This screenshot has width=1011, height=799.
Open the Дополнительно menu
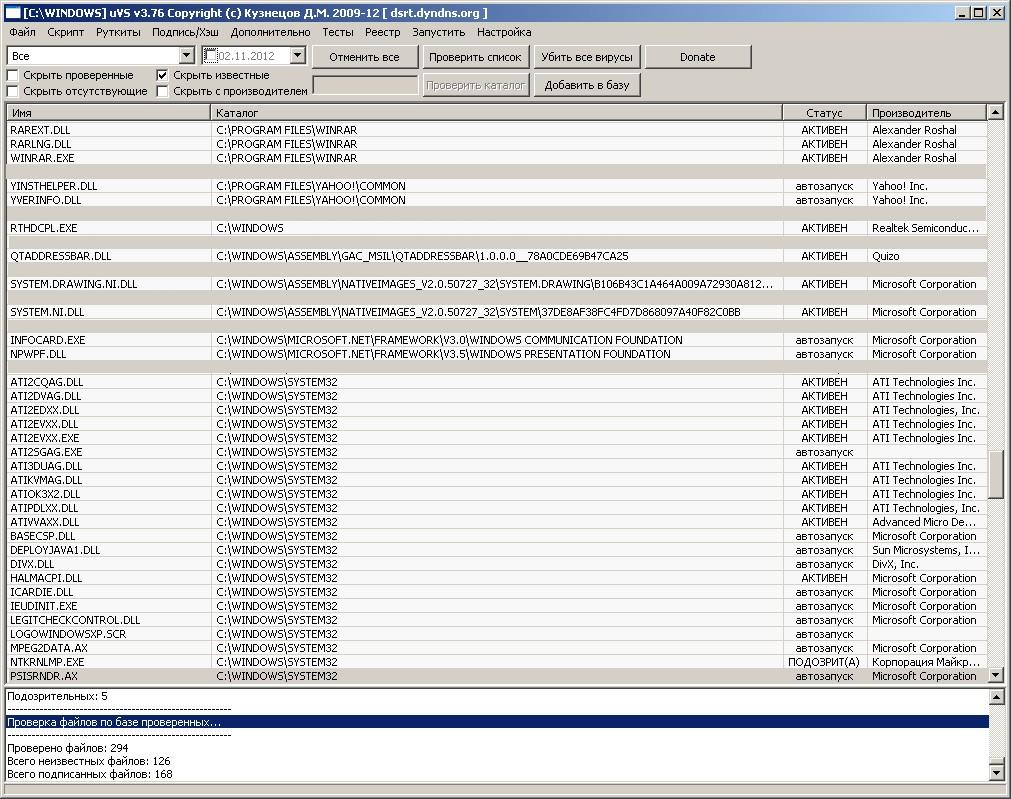click(270, 32)
